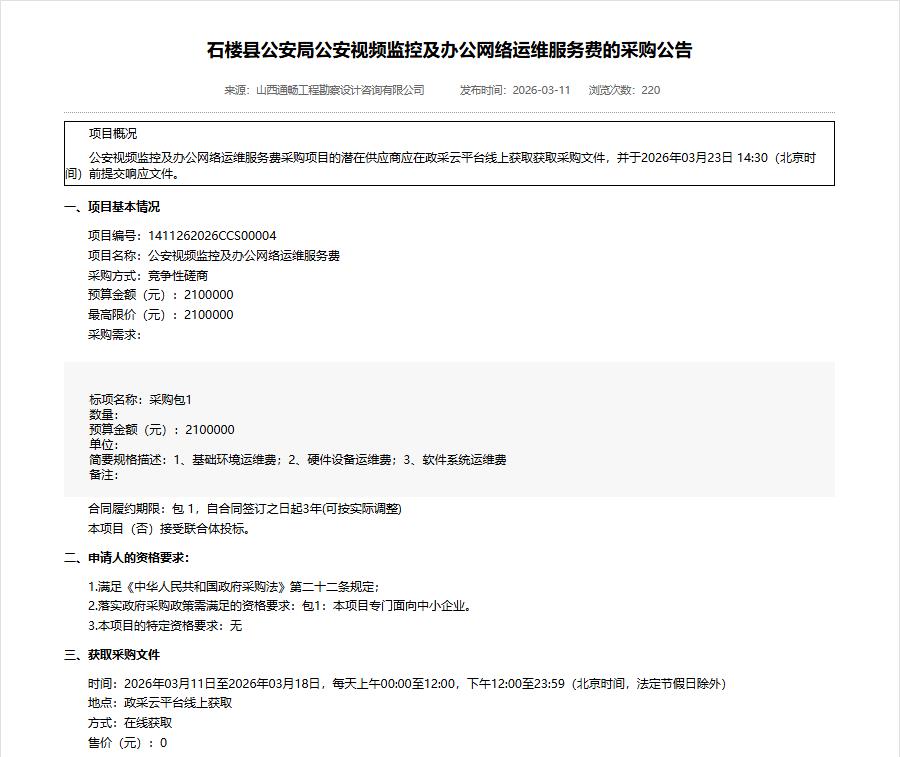Click the 最高限价 2100000 line
Viewport: 900px width, 757px height.
tap(161, 315)
